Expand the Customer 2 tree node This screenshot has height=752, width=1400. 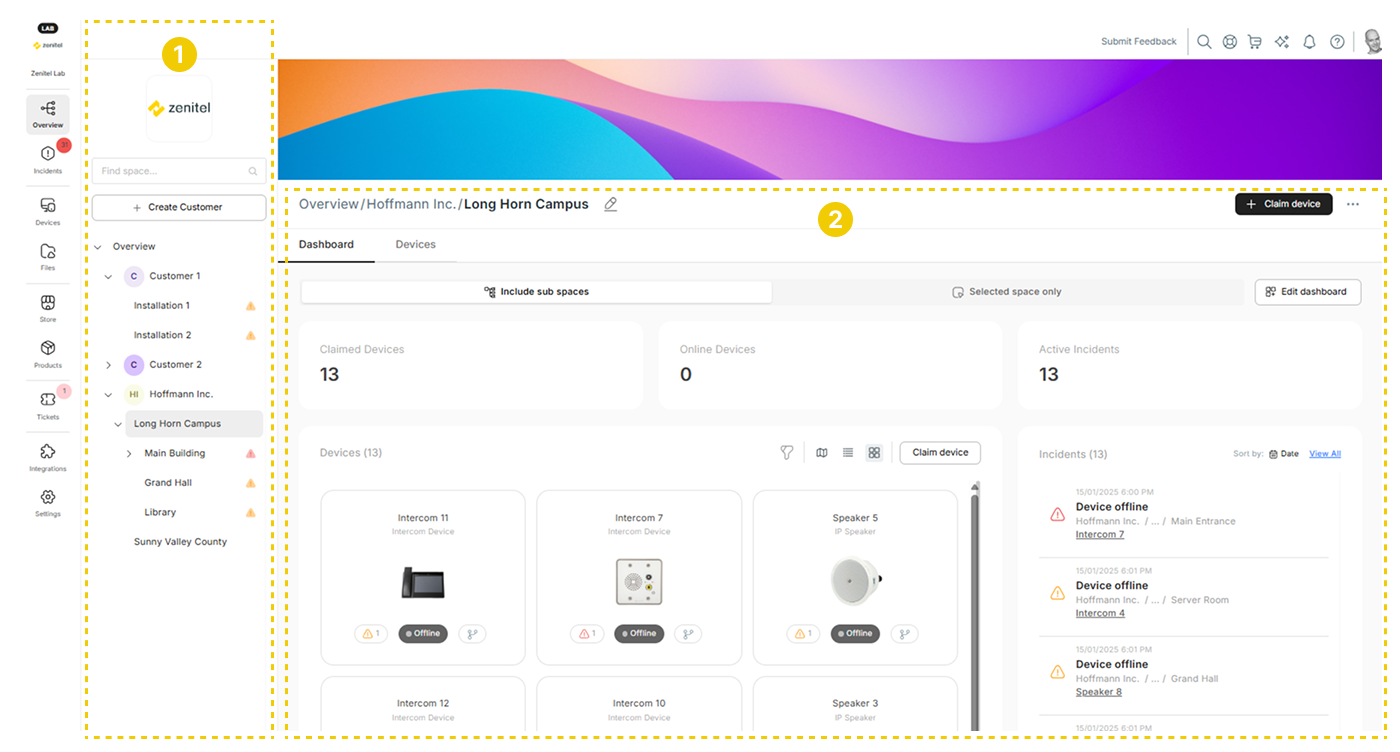pyautogui.click(x=109, y=365)
